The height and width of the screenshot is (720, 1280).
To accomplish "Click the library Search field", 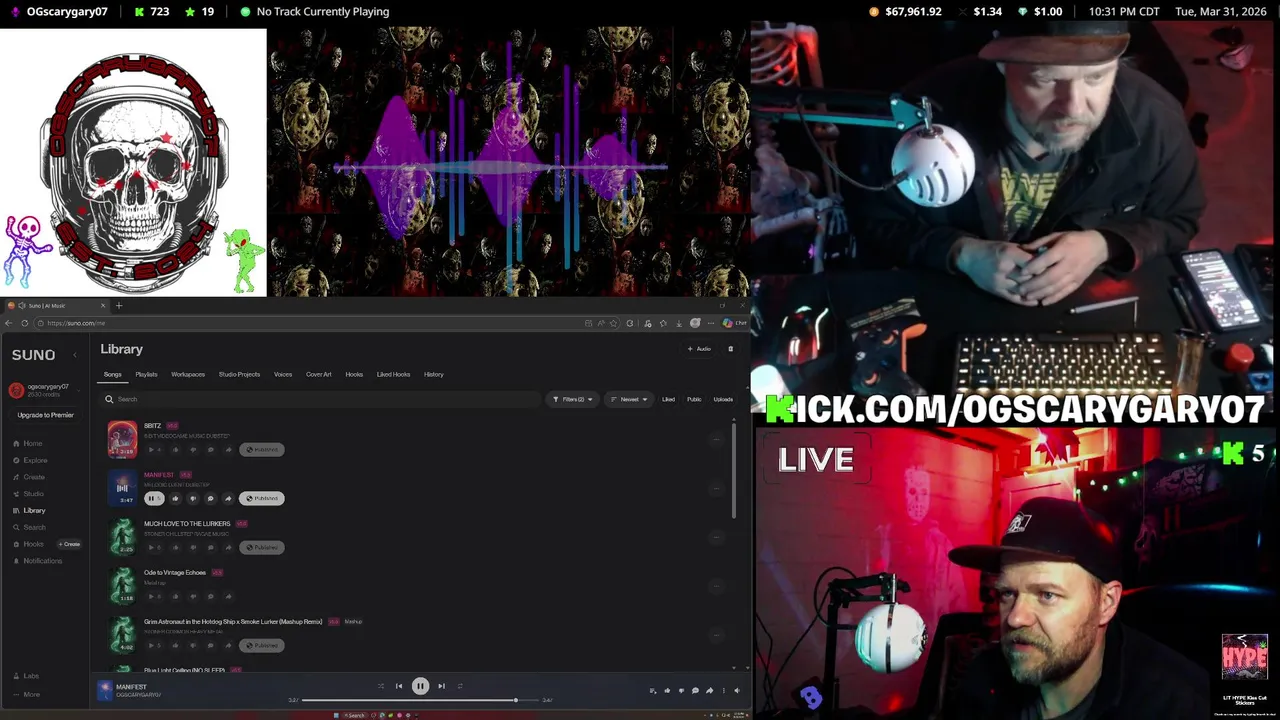I will [x=320, y=399].
